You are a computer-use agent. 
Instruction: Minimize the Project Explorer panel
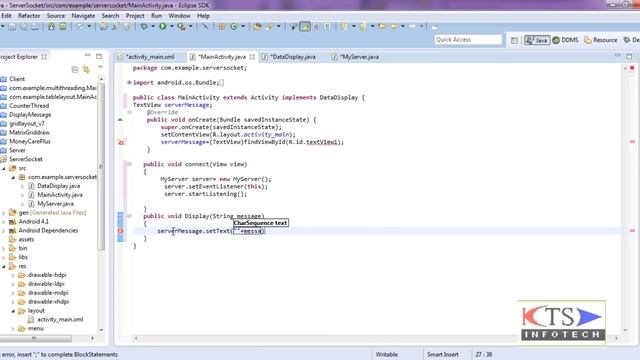87,56
